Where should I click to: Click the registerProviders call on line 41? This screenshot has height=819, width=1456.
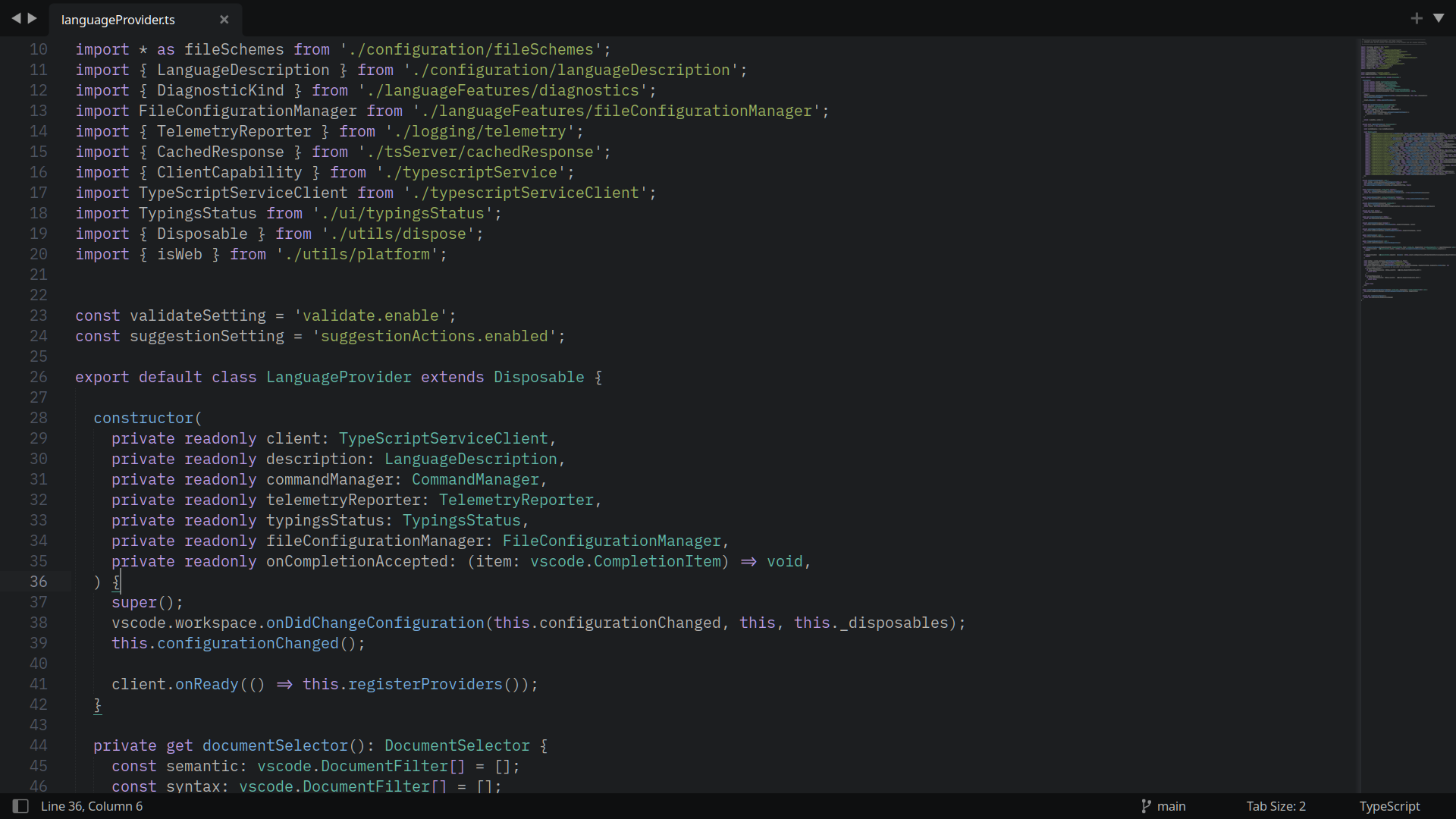(x=425, y=684)
